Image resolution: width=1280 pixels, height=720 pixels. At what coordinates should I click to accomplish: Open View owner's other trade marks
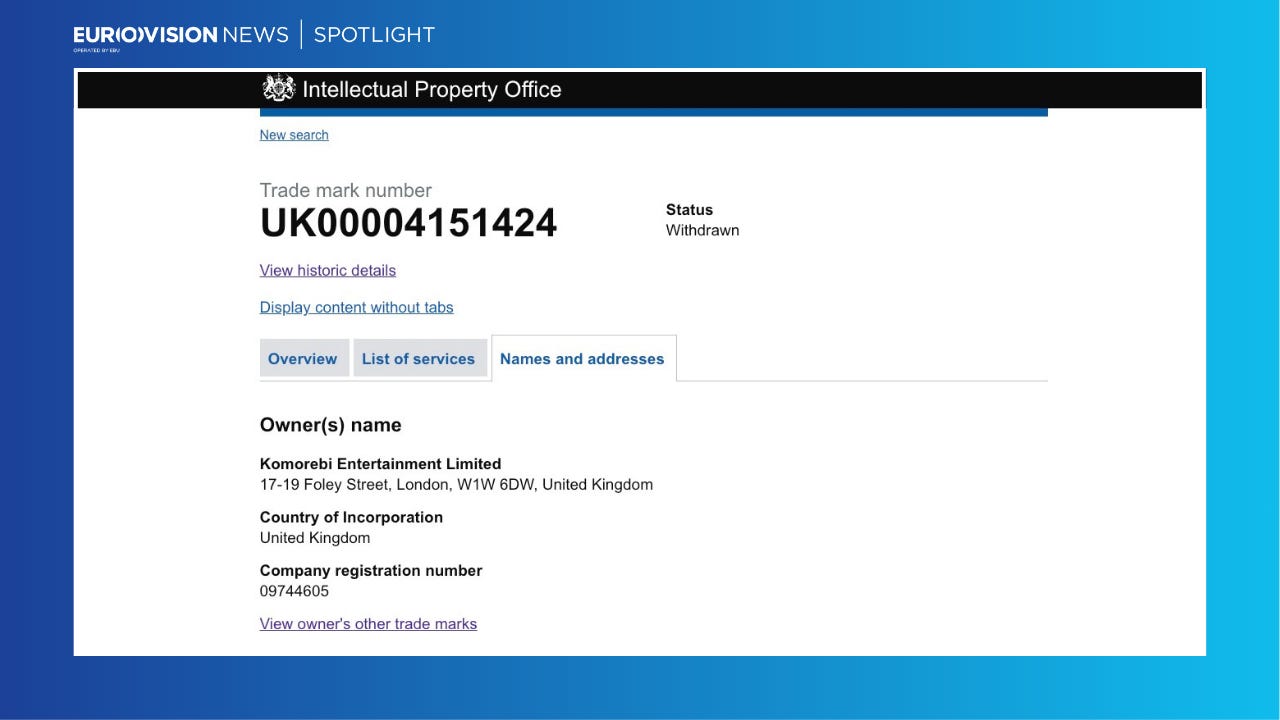click(x=369, y=624)
